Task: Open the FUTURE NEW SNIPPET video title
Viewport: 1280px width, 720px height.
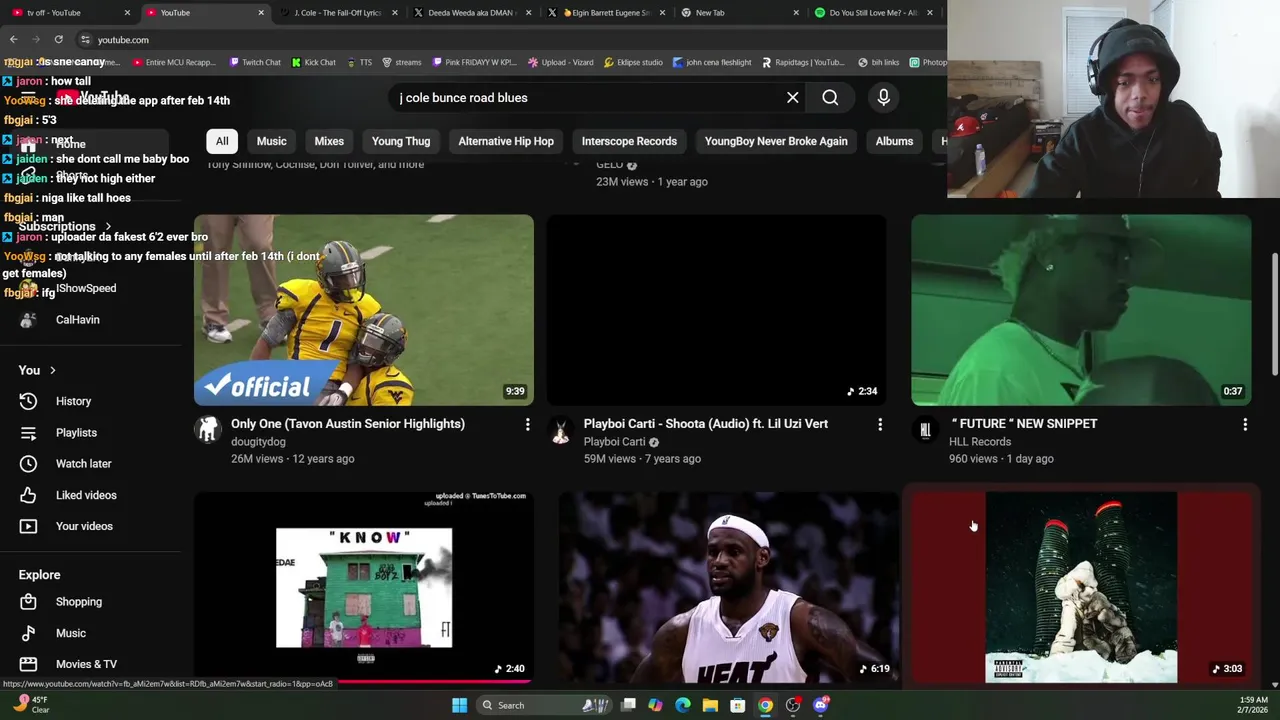Action: click(x=1023, y=424)
